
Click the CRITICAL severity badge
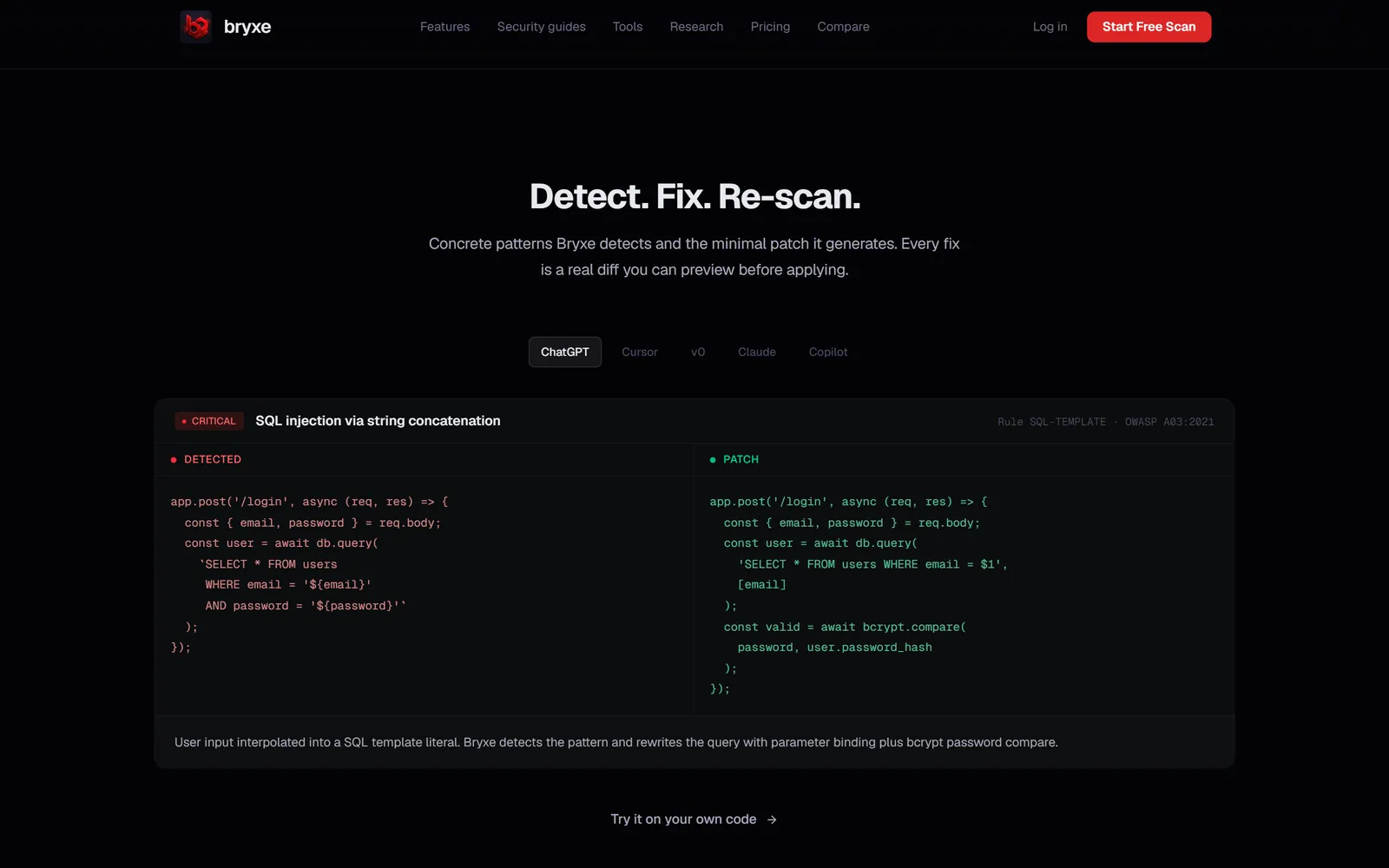(209, 421)
